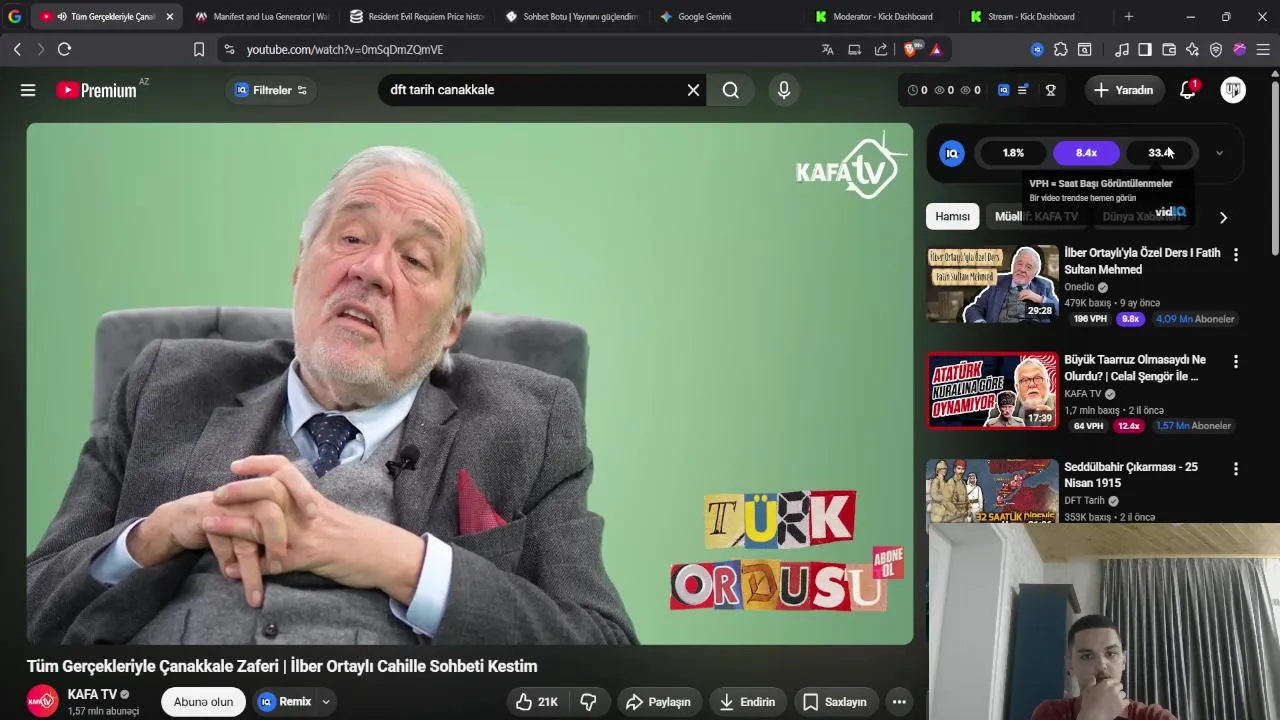
Task: Switch to Sohbet Botu tab
Action: tap(572, 17)
